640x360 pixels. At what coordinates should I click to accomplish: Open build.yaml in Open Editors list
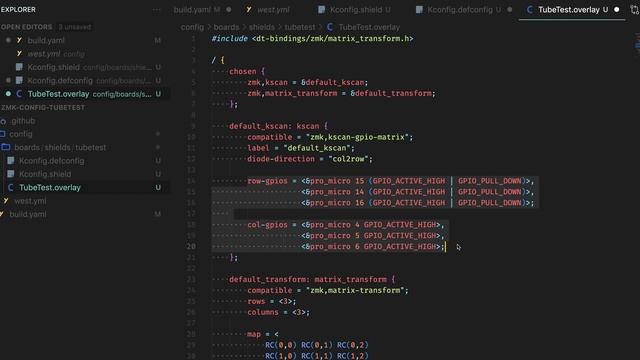[x=85, y=40]
